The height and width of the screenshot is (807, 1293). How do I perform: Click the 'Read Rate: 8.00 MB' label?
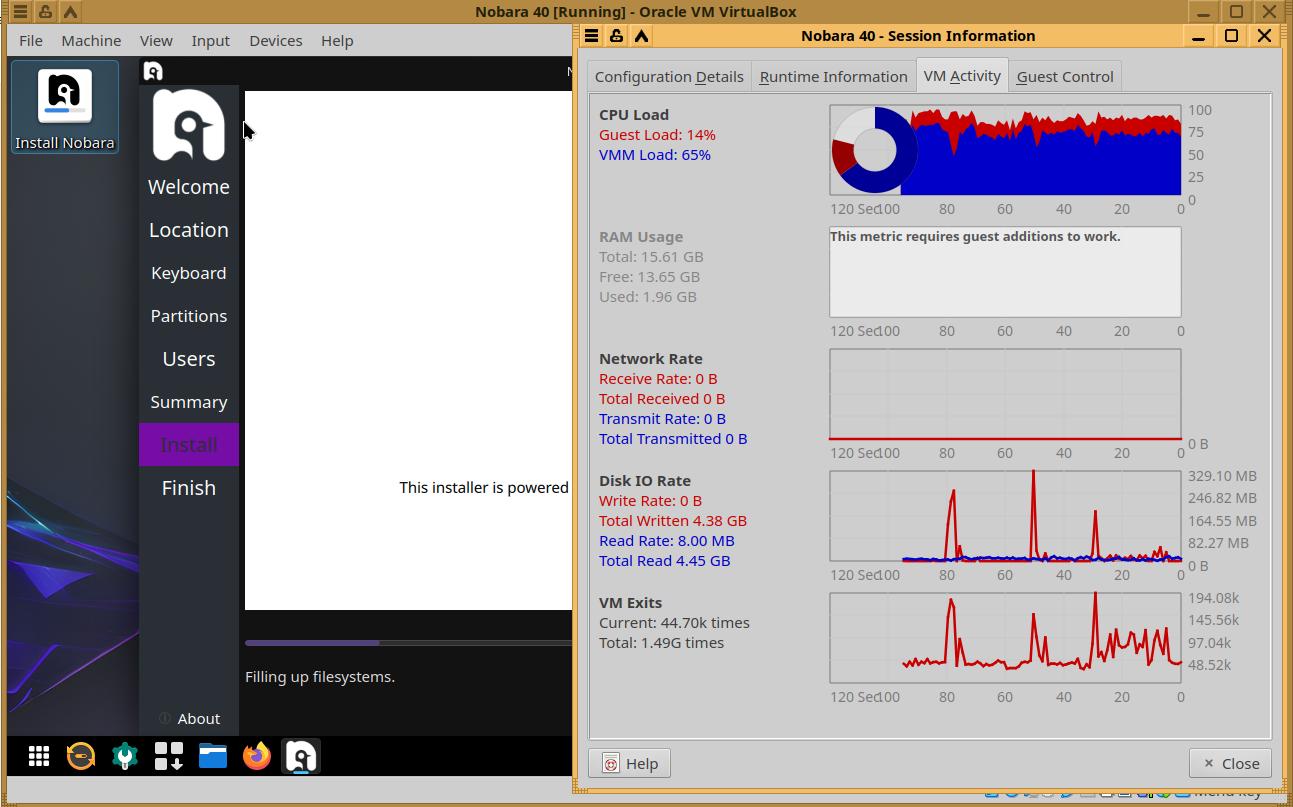[667, 541]
